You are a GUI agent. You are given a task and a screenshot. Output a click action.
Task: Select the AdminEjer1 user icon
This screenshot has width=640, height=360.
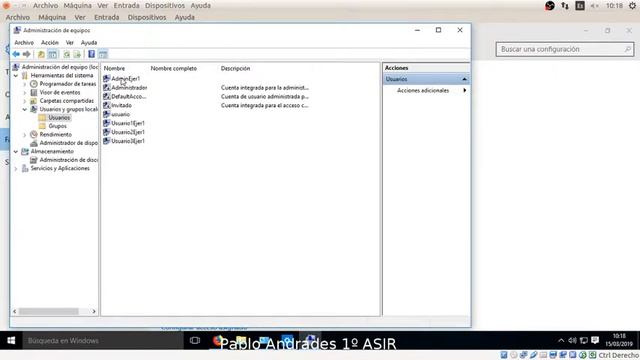[107, 78]
